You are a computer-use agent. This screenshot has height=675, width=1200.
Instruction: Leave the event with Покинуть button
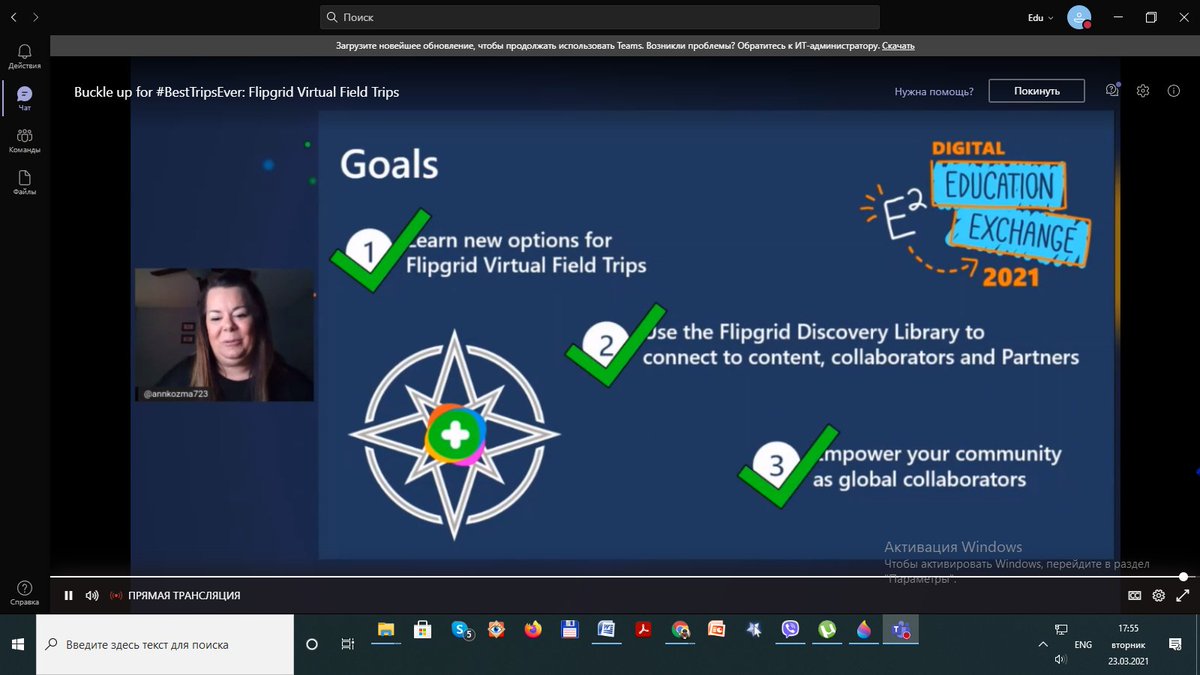1037,91
